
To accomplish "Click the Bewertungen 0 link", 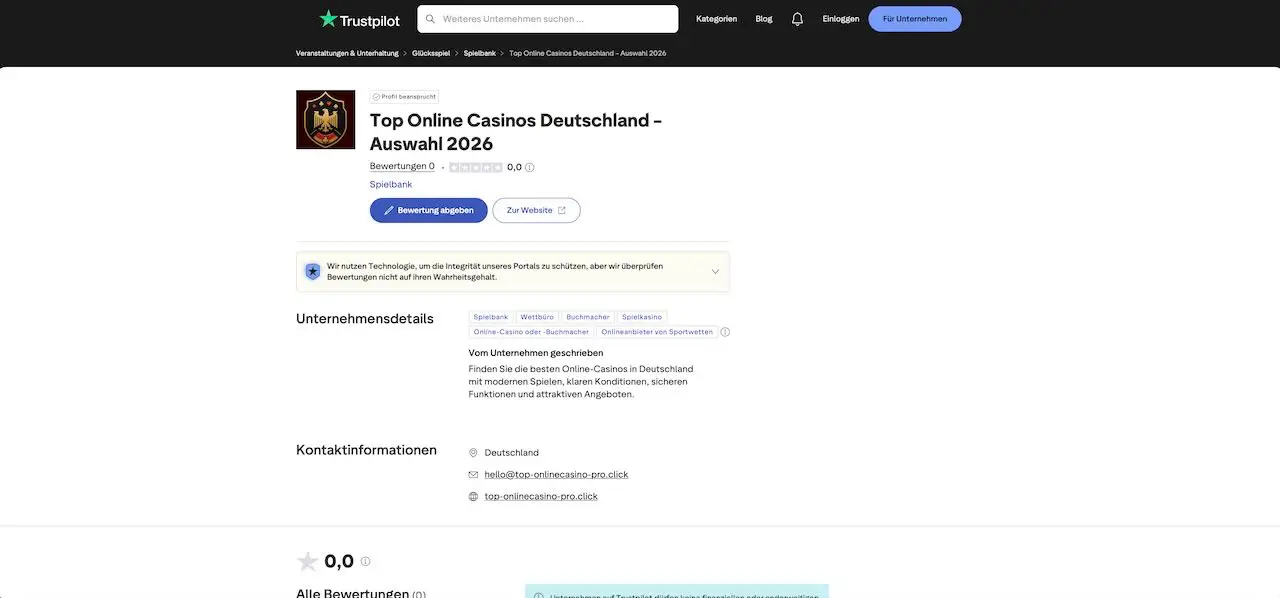I will (402, 167).
